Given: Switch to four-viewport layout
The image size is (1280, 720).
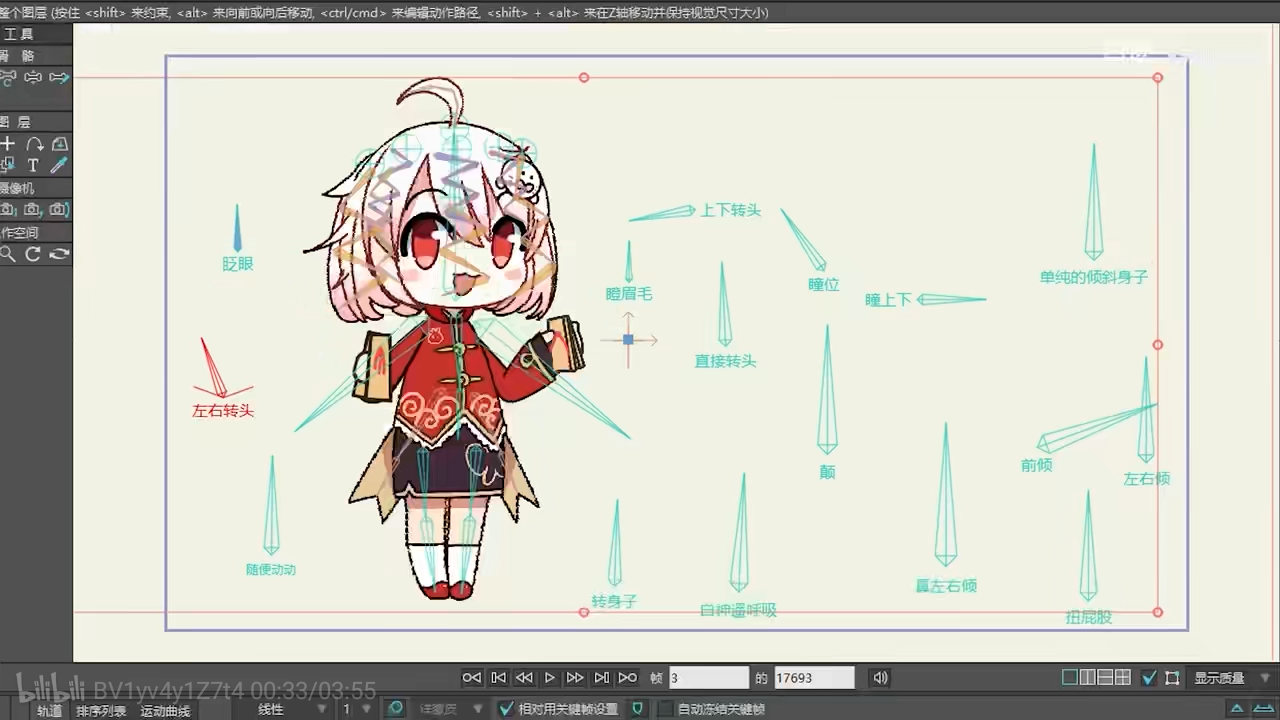Looking at the screenshot, I should click(1123, 678).
